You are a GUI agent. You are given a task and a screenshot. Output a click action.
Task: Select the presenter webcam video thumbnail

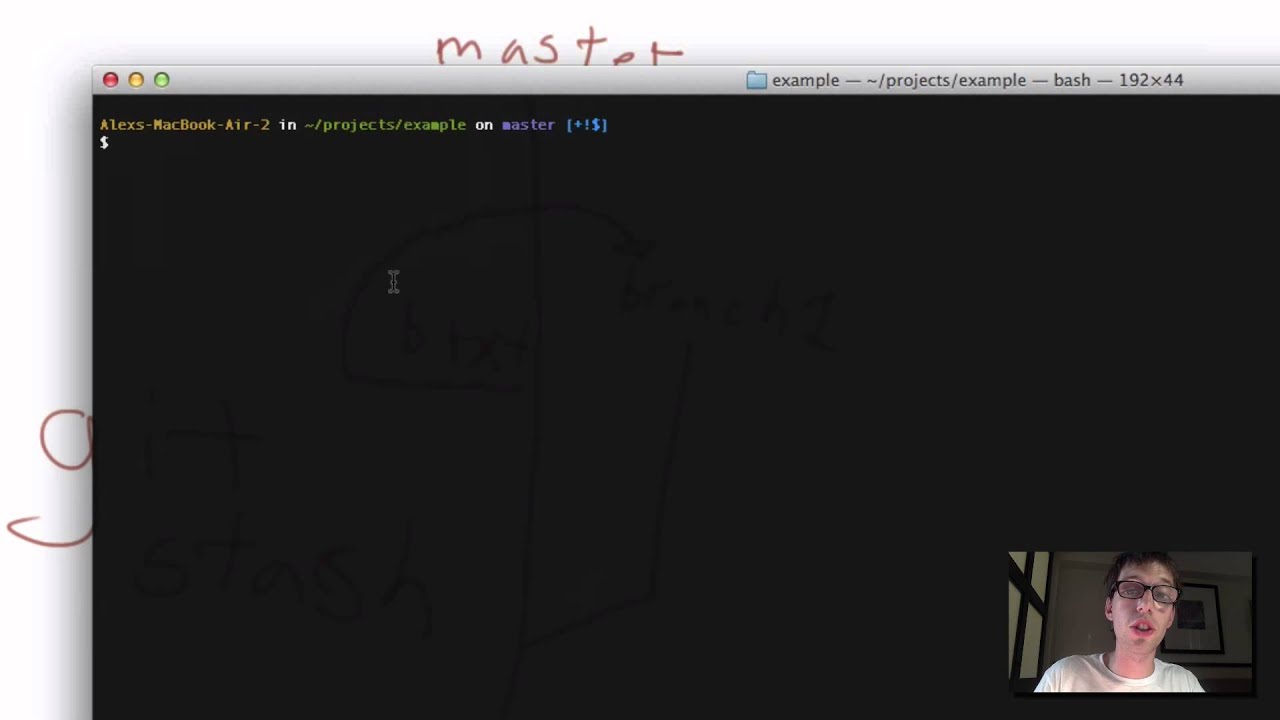click(x=1130, y=622)
